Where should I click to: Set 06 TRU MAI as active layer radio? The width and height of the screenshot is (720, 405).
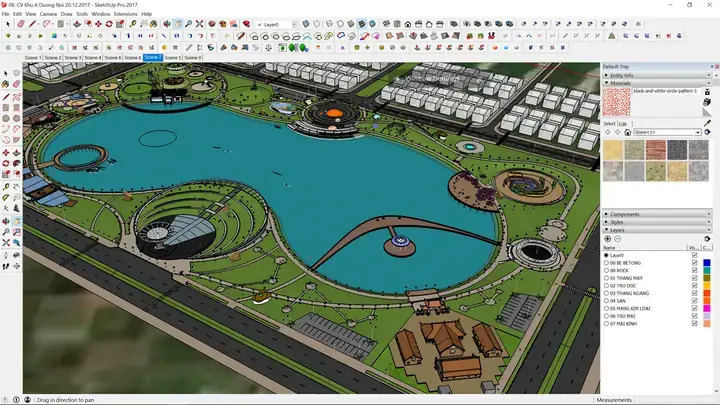pyautogui.click(x=606, y=316)
